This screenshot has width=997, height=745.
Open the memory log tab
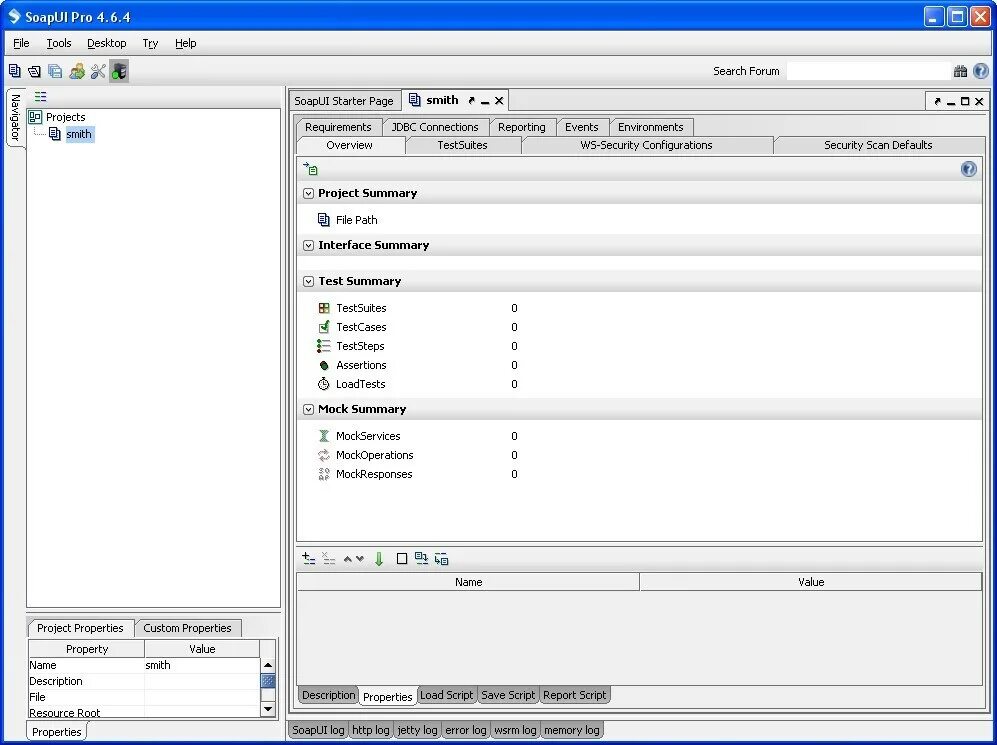572,730
